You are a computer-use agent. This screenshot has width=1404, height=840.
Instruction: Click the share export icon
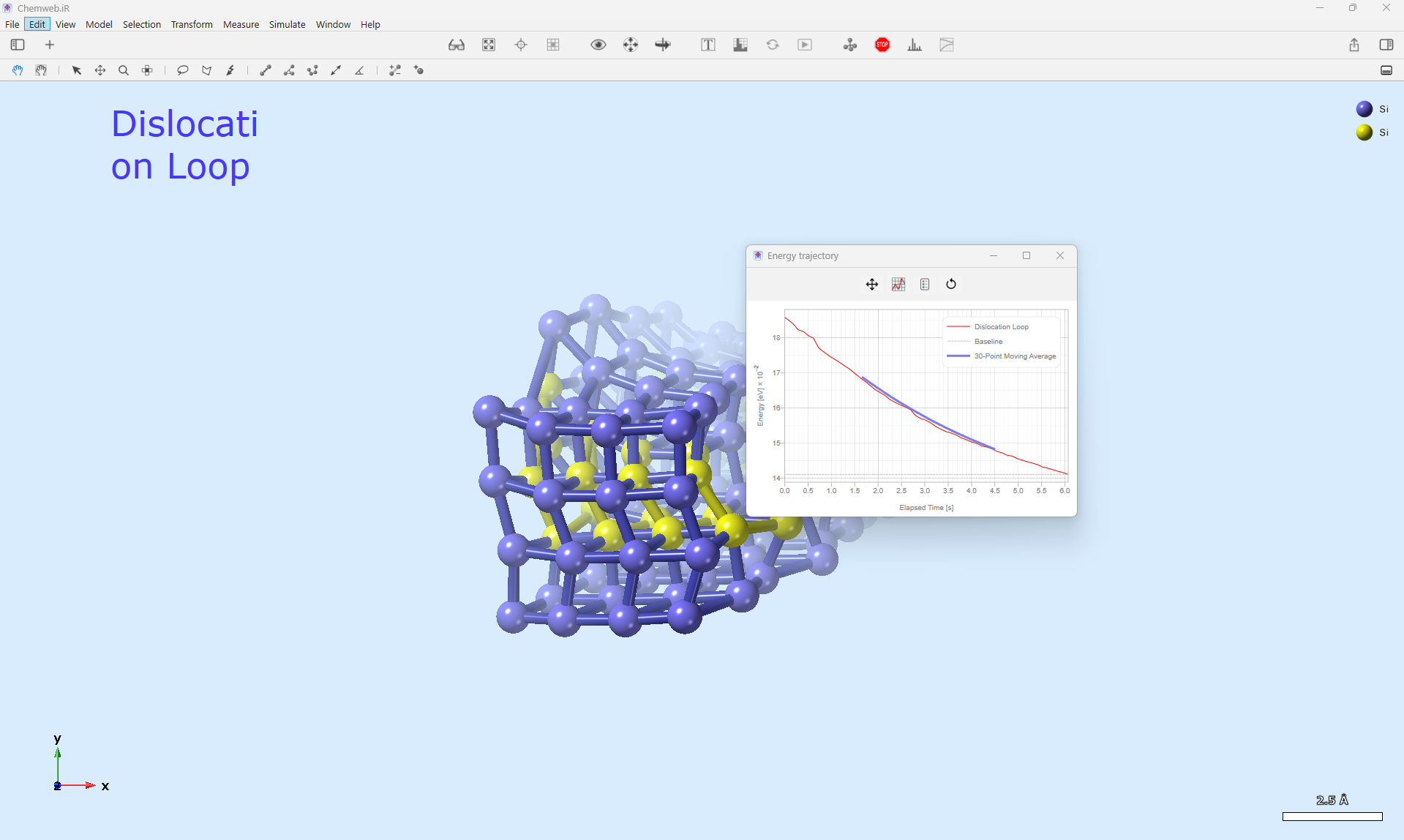click(1354, 45)
